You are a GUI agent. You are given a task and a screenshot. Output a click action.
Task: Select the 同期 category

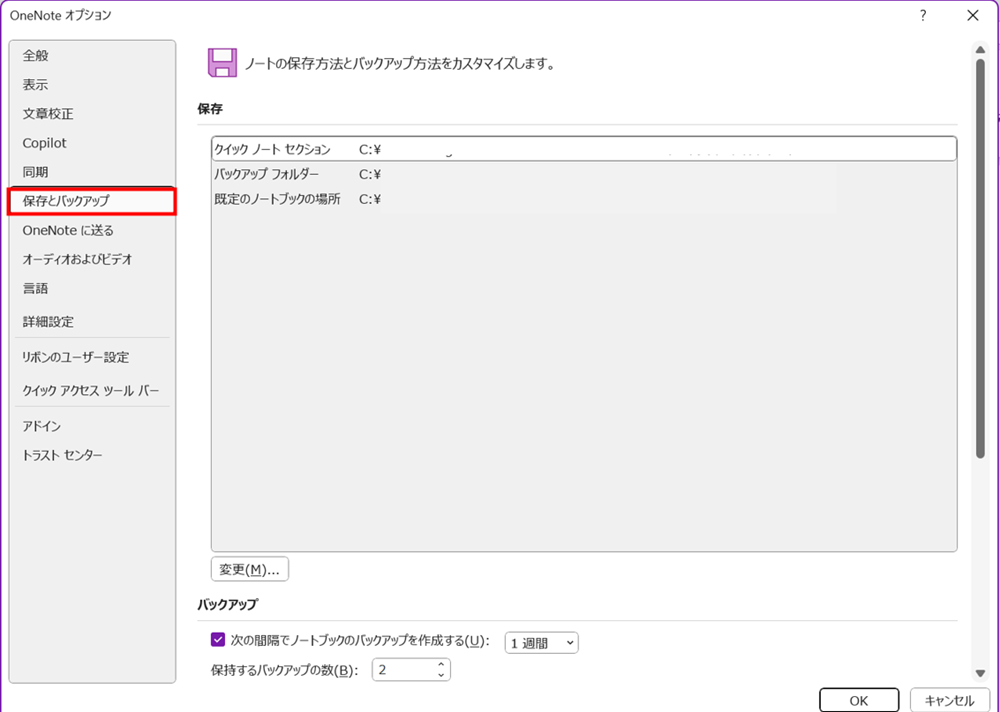tap(92, 172)
